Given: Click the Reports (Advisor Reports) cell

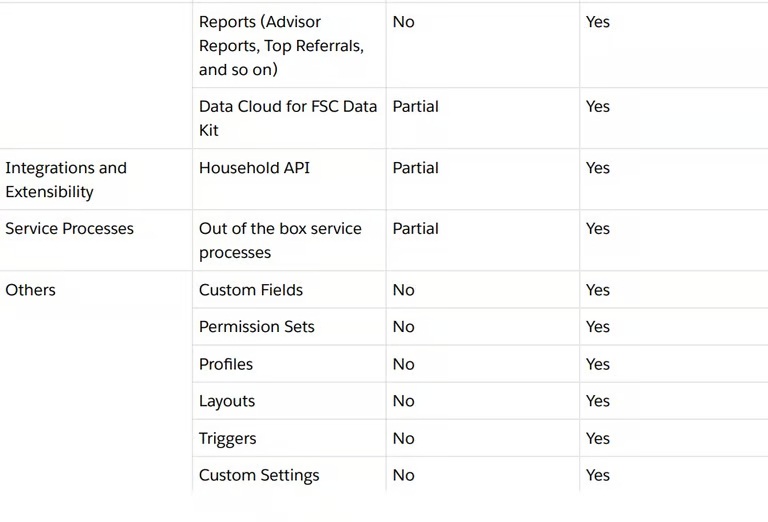Looking at the screenshot, I should coord(281,46).
